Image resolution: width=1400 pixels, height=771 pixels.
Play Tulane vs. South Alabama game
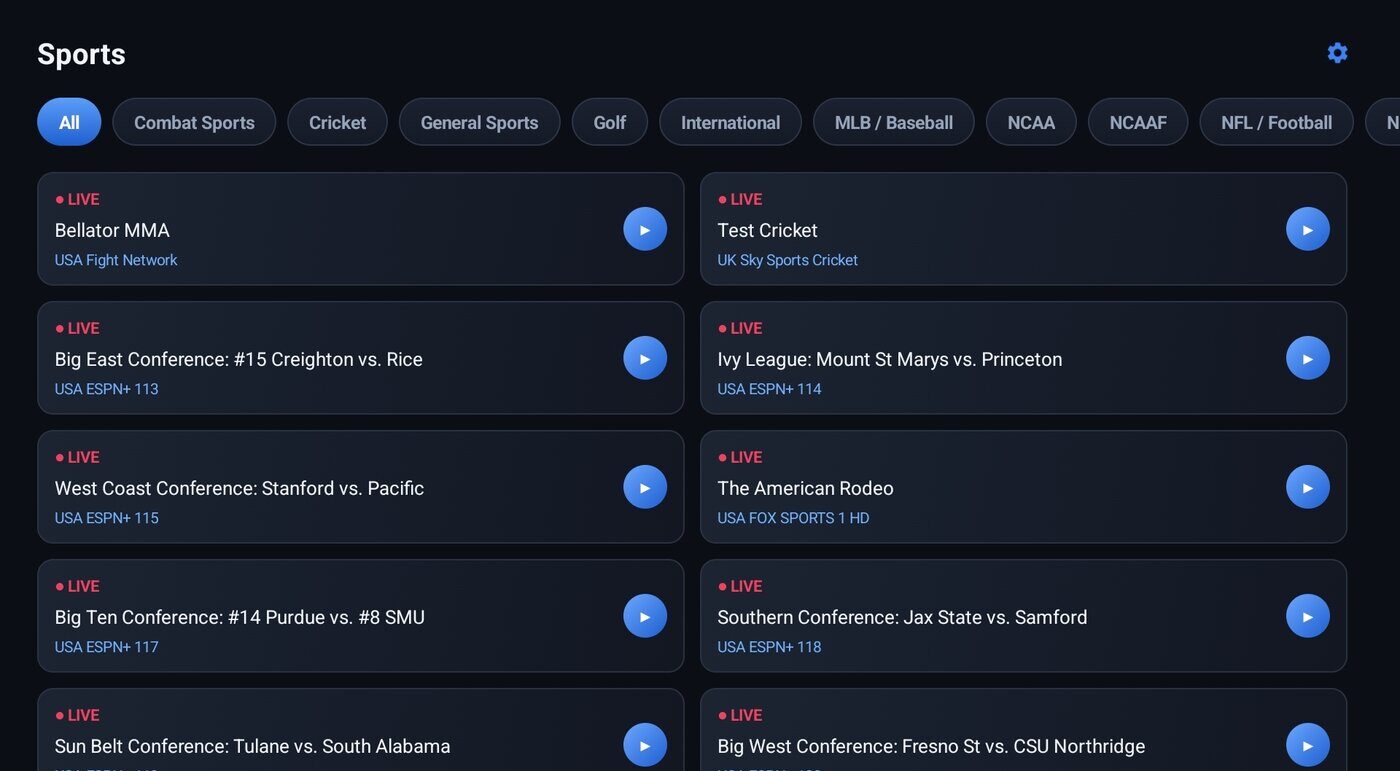click(645, 745)
